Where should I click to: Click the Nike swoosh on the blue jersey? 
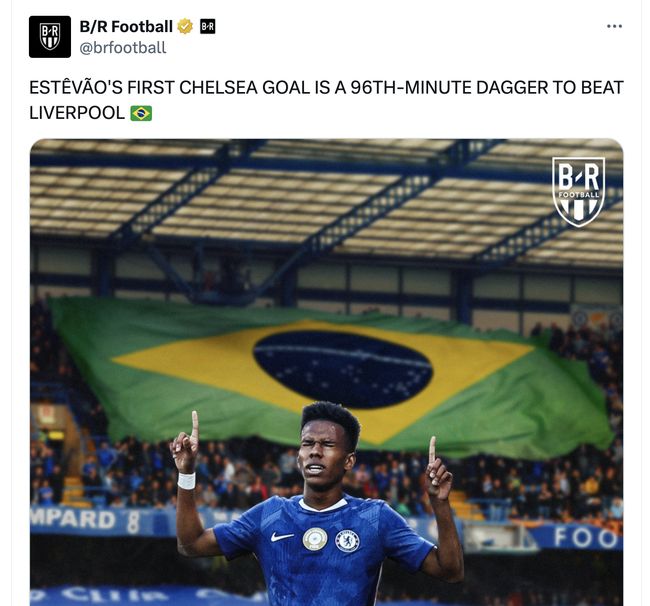coord(282,537)
